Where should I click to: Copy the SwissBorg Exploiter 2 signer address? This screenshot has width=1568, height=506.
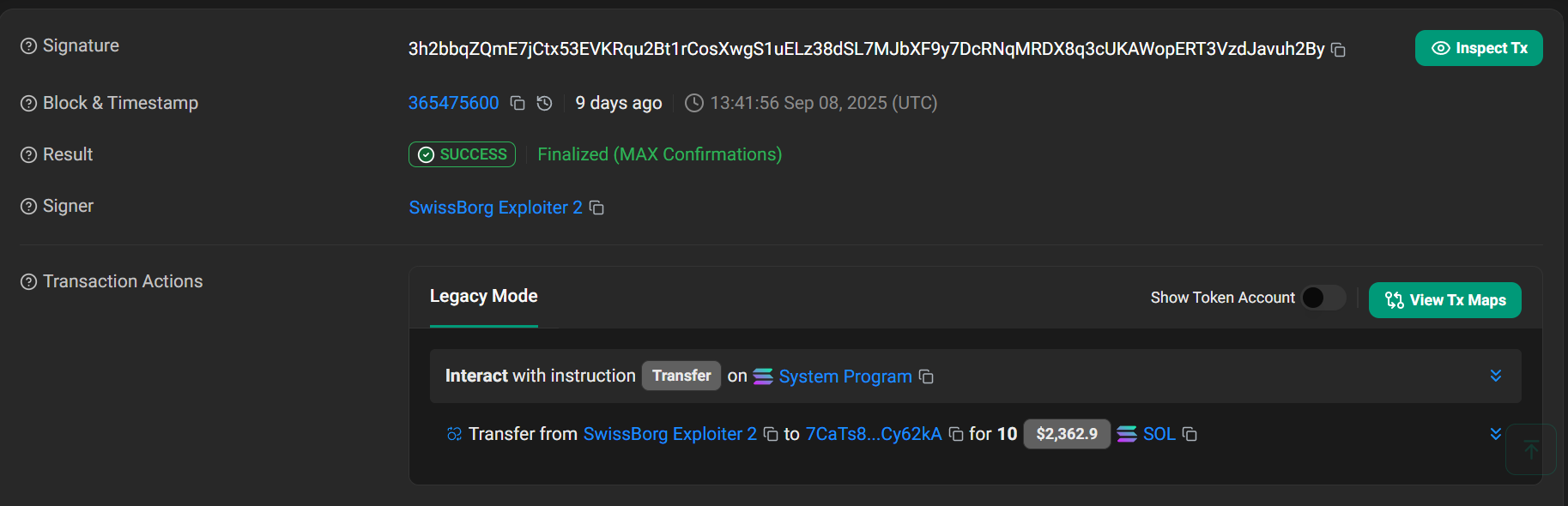tap(596, 208)
